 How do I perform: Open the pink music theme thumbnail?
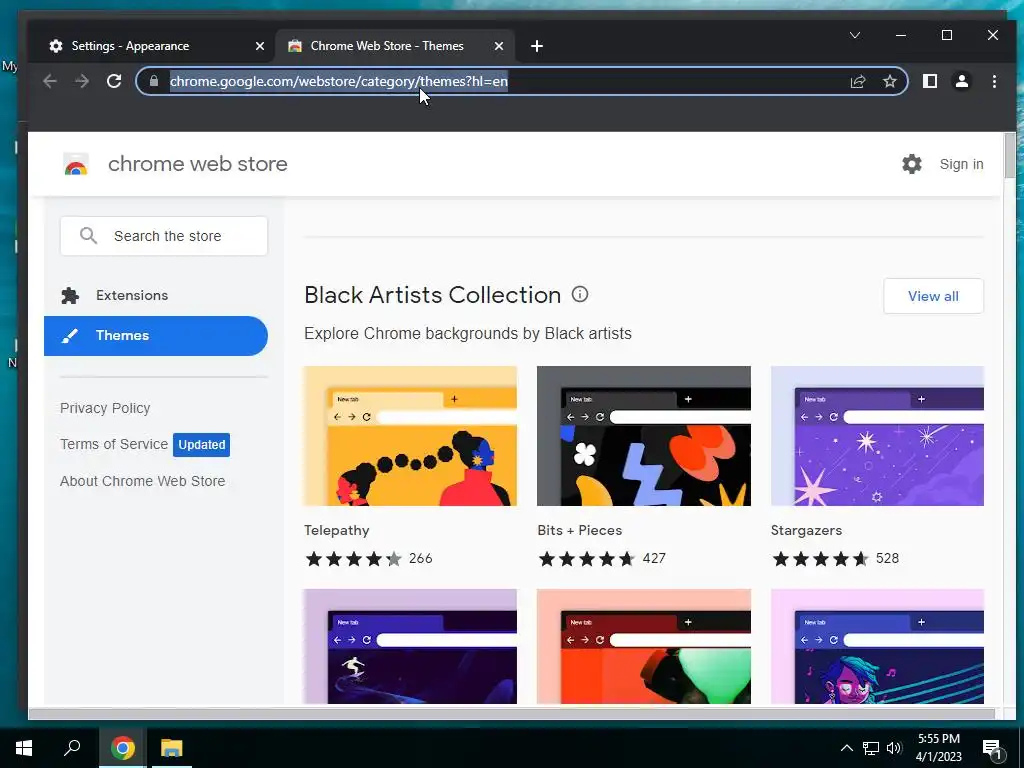coord(877,647)
